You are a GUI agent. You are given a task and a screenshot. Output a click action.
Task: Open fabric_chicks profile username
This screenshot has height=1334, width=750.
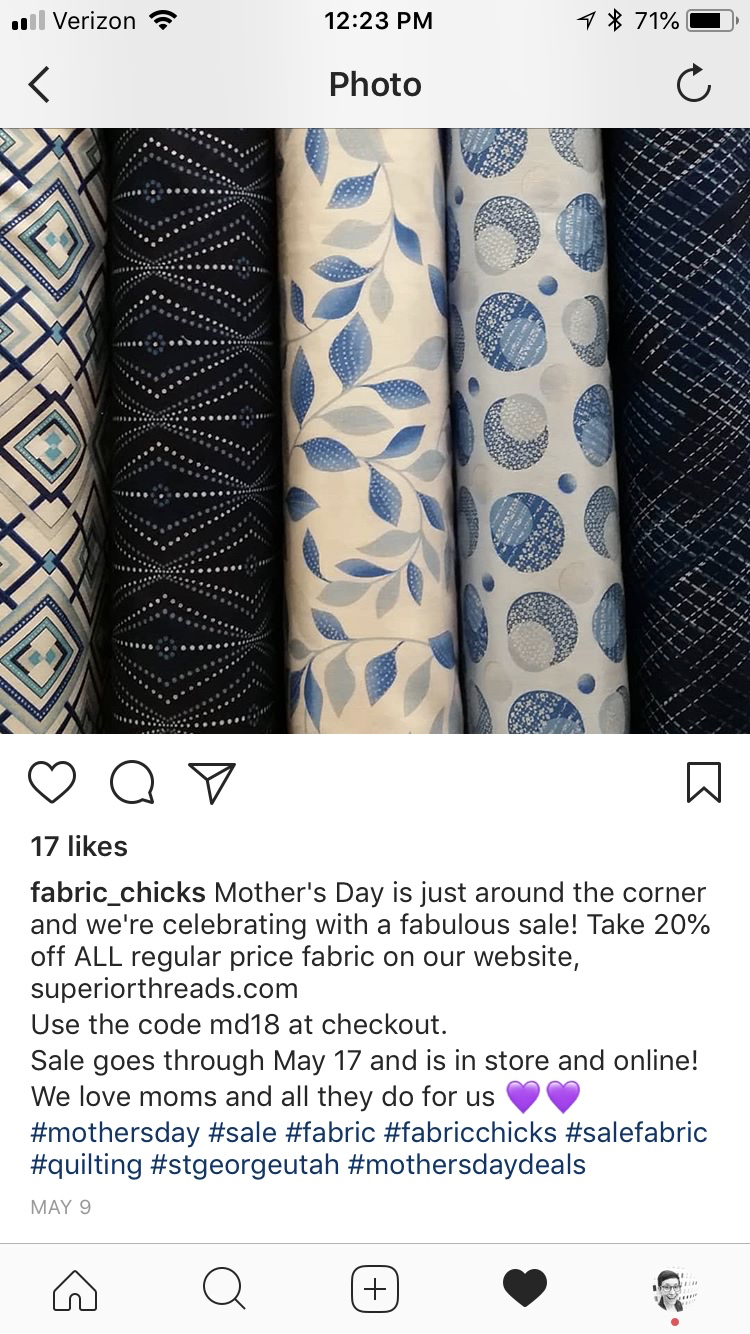point(118,894)
